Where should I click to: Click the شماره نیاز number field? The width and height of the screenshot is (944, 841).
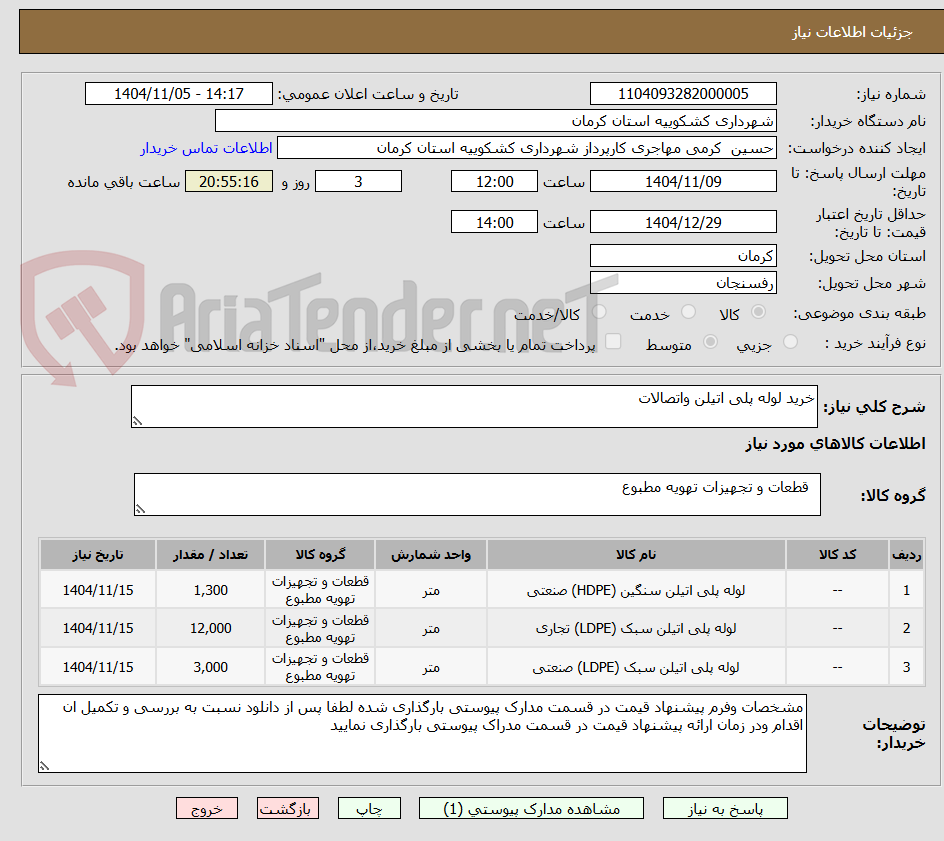click(683, 93)
